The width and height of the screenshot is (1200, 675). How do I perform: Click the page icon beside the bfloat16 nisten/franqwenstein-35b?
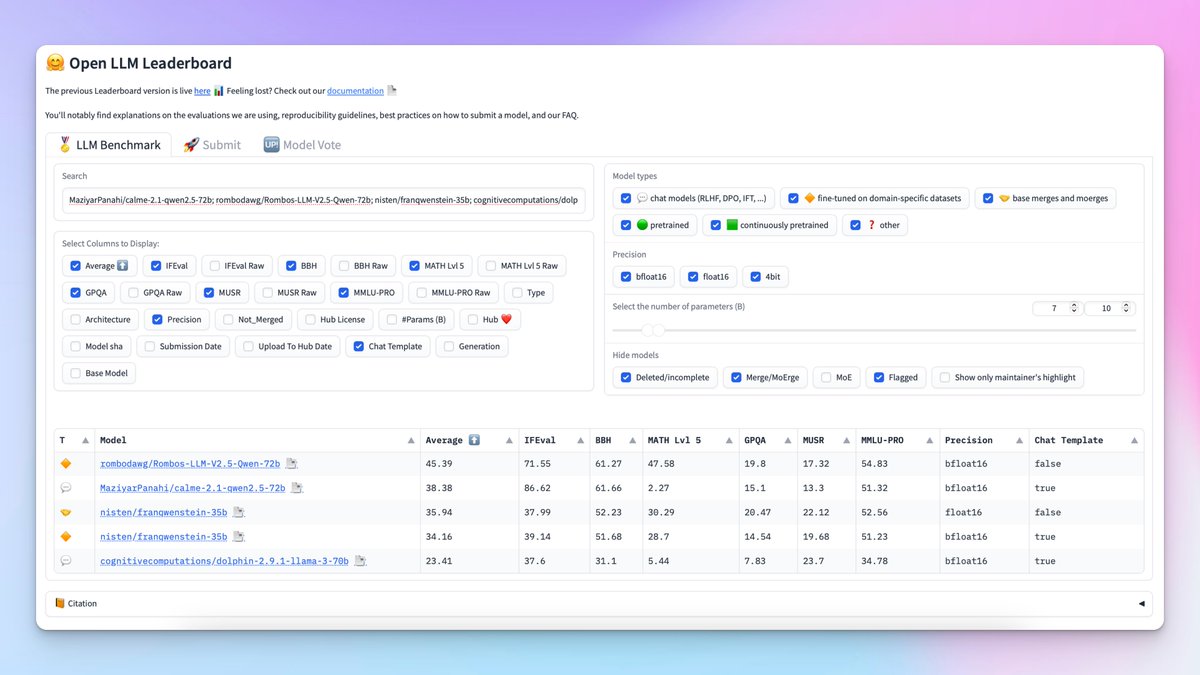[239, 537]
